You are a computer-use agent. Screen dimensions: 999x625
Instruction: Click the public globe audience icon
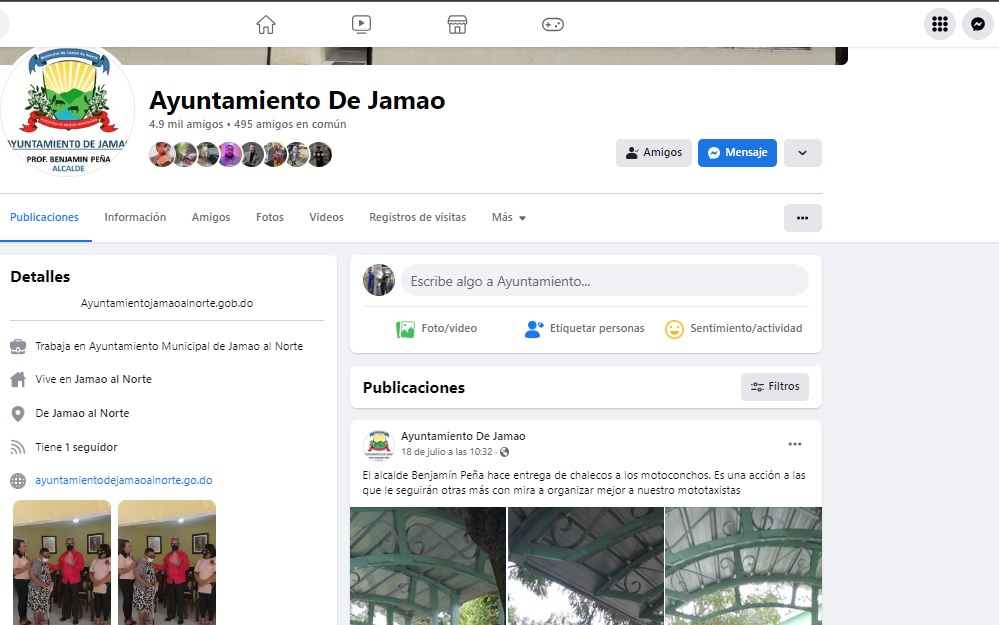coord(505,452)
